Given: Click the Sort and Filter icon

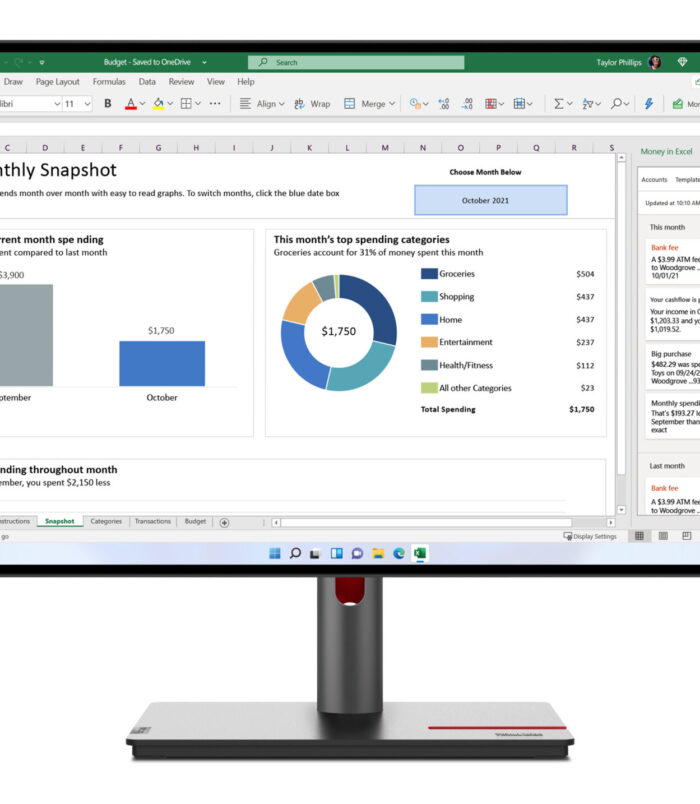Looking at the screenshot, I should (x=588, y=104).
